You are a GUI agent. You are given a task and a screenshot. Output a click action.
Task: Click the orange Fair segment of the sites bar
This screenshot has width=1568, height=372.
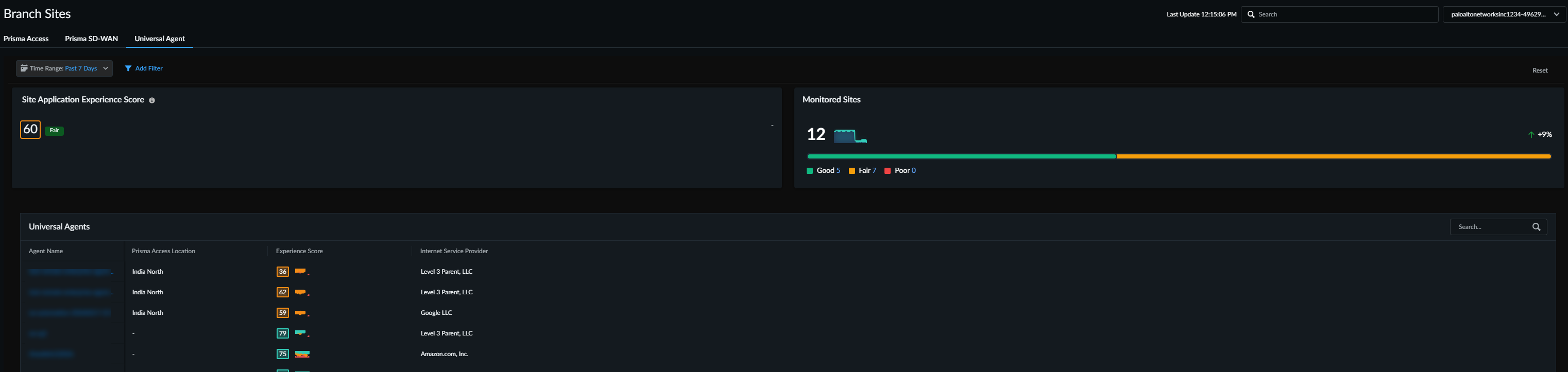1334,157
